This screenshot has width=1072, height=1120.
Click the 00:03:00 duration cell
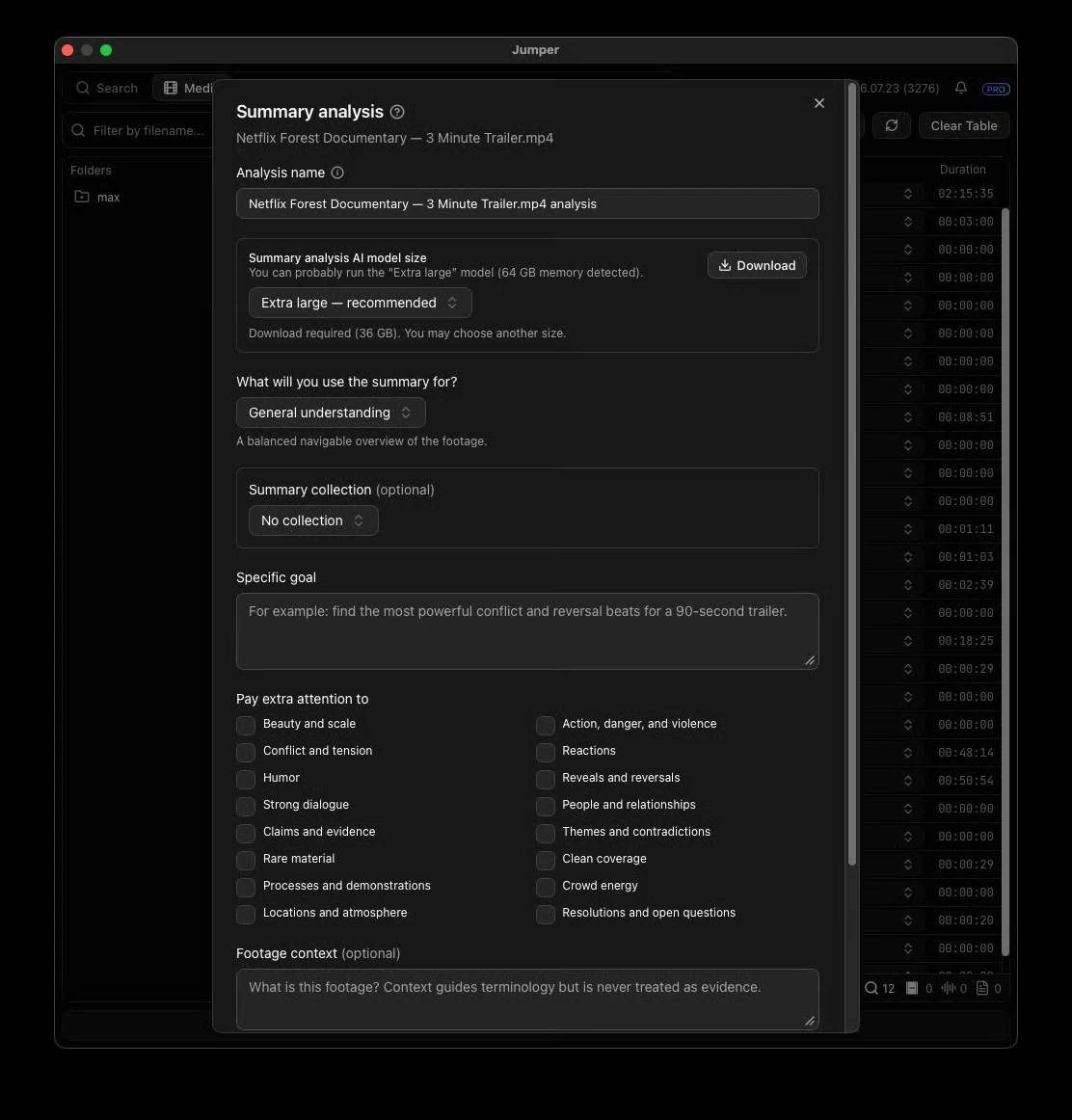pyautogui.click(x=966, y=222)
